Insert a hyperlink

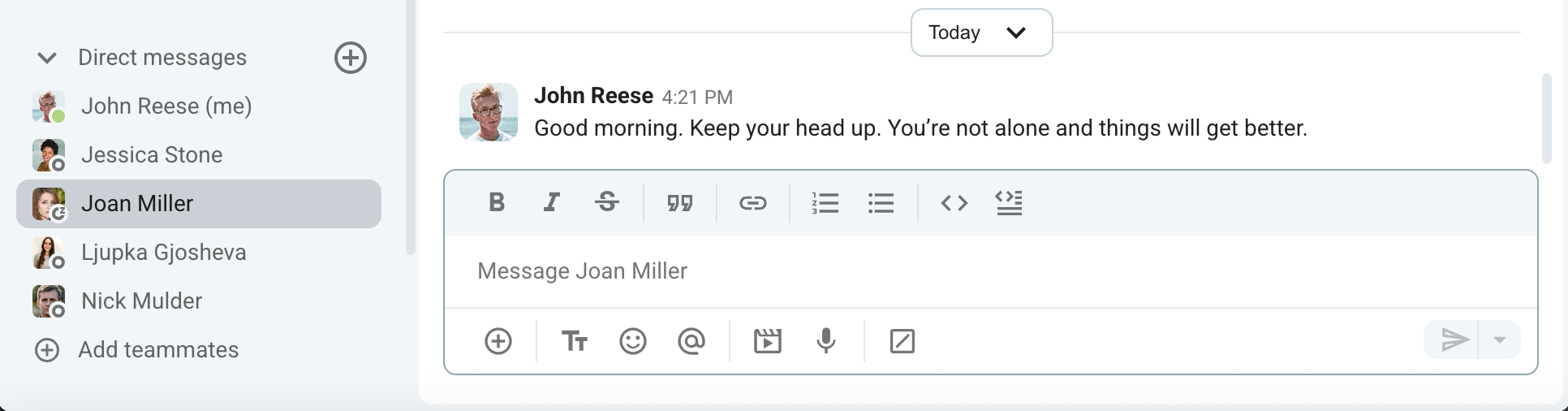click(x=752, y=202)
